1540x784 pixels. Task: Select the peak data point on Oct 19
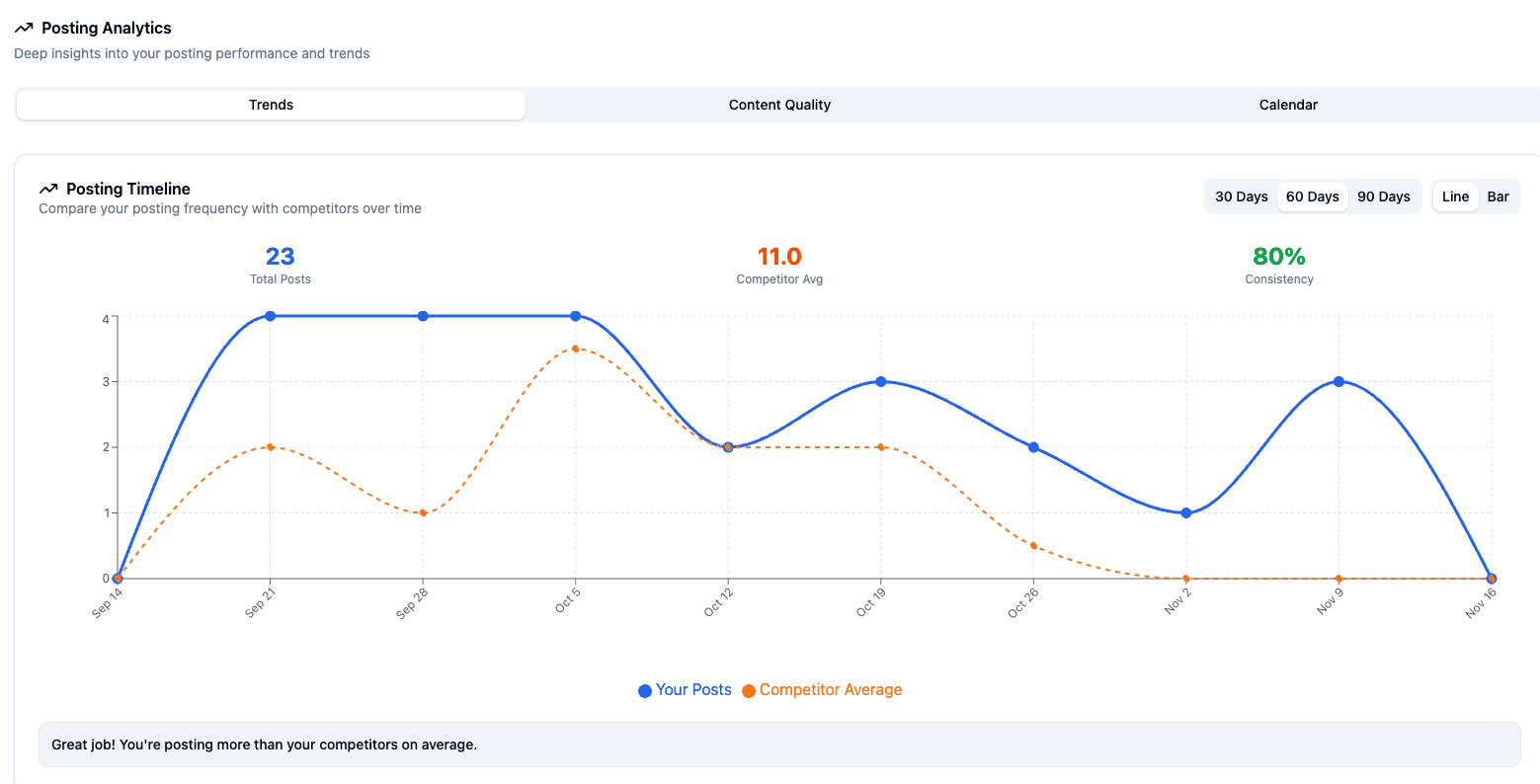pos(880,381)
